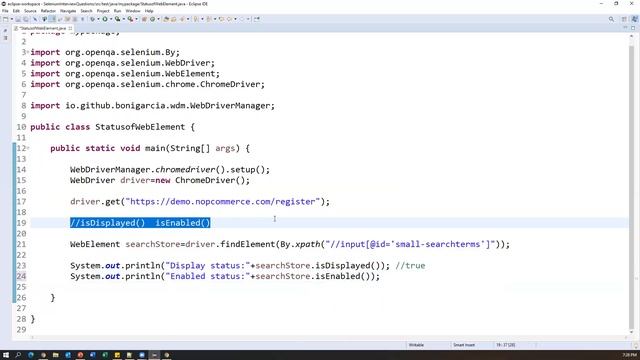The image size is (640, 360).
Task: Click the Open Perspective icon
Action: pos(624,19)
